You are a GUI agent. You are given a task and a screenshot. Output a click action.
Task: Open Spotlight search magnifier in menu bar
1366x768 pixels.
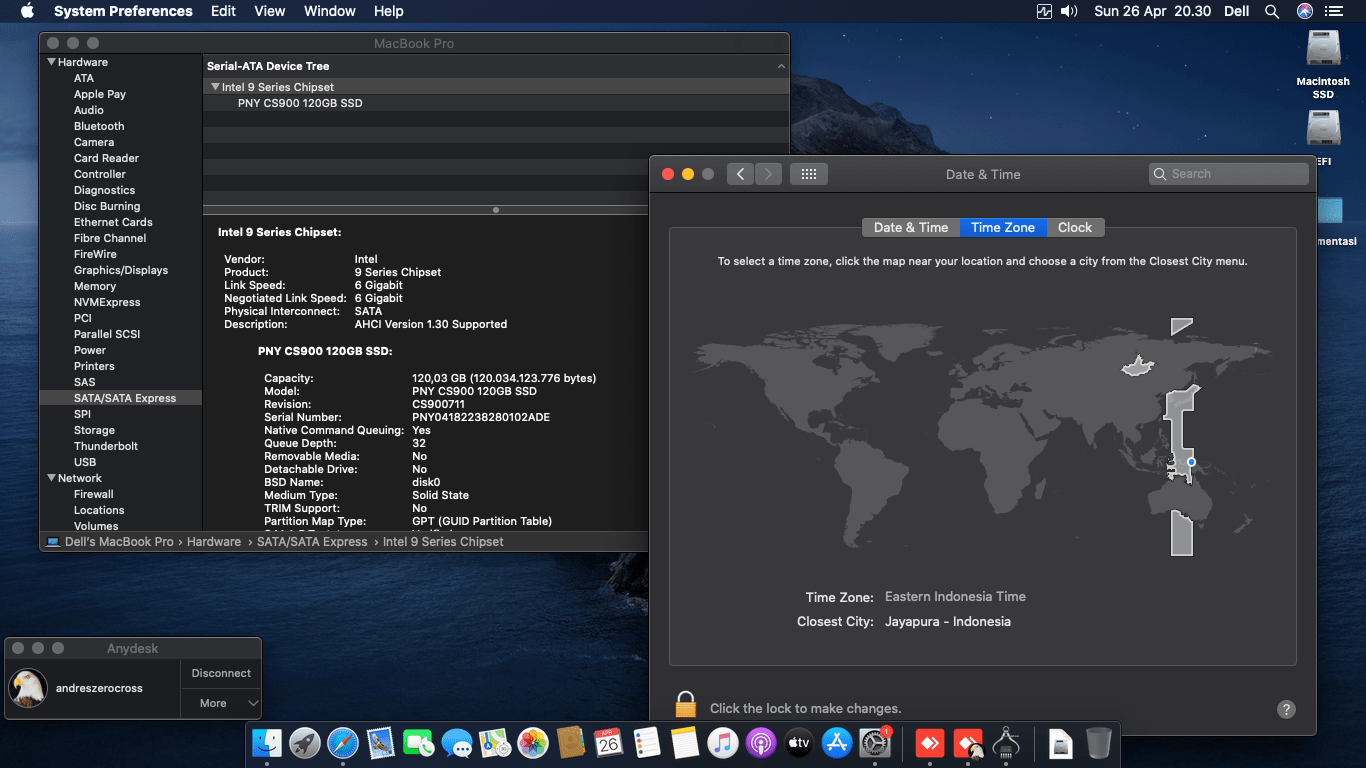(x=1272, y=11)
